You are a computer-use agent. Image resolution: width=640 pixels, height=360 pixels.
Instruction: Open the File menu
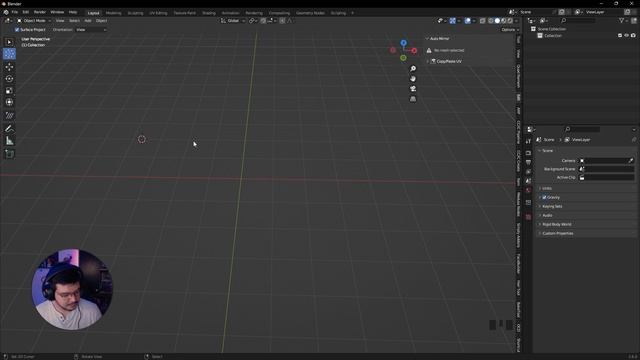pos(15,12)
